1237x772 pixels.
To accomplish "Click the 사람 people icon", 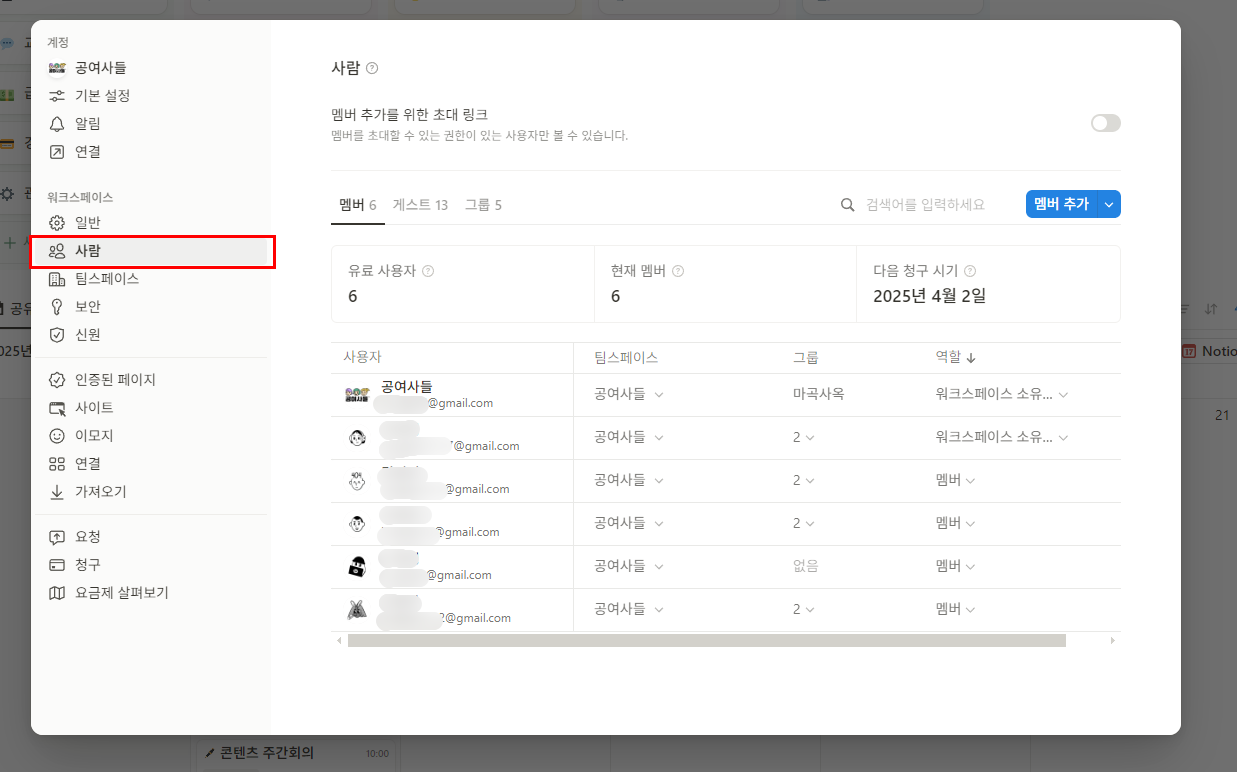I will [x=57, y=251].
